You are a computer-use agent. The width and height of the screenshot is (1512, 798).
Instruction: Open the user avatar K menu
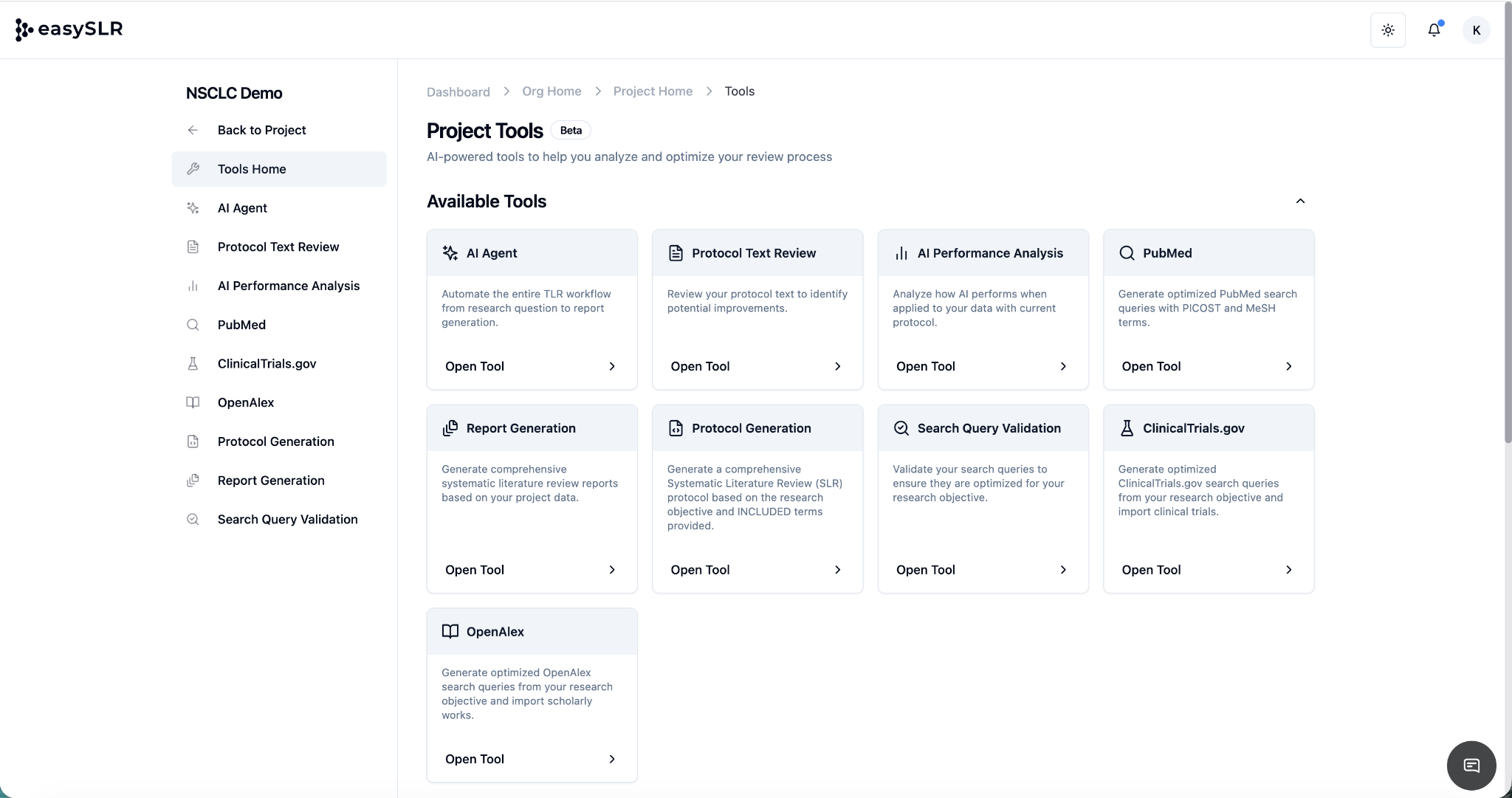1476,30
